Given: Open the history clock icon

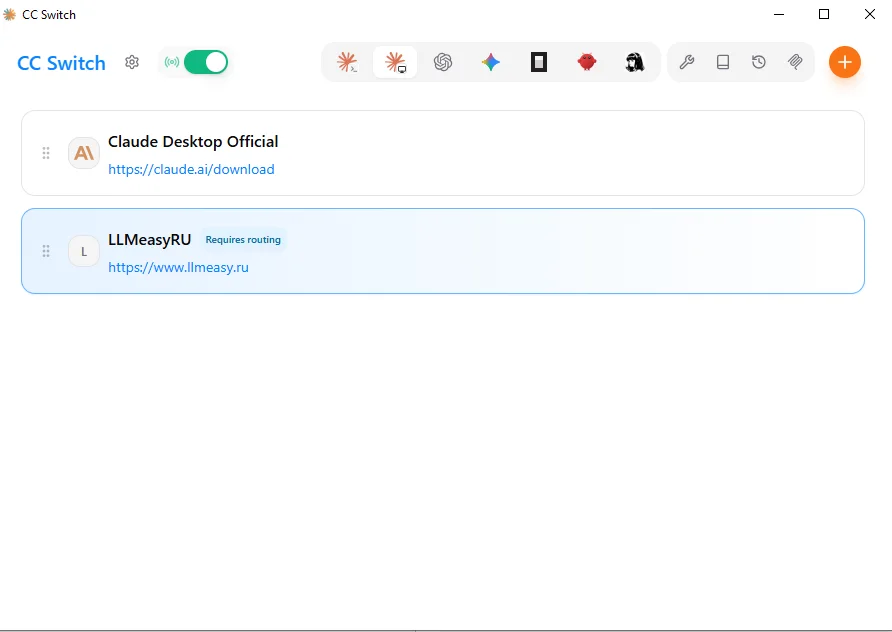Looking at the screenshot, I should (x=759, y=62).
